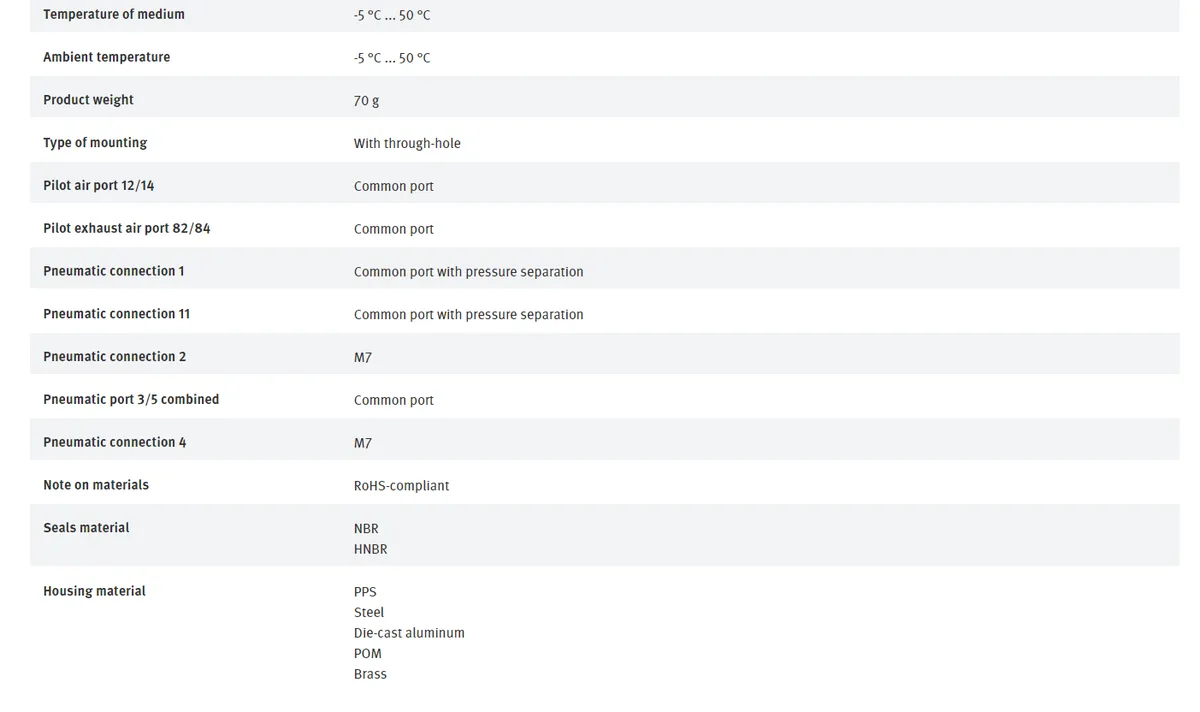Click the PPS housing material entry
Image resolution: width=1200 pixels, height=712 pixels.
pos(365,592)
